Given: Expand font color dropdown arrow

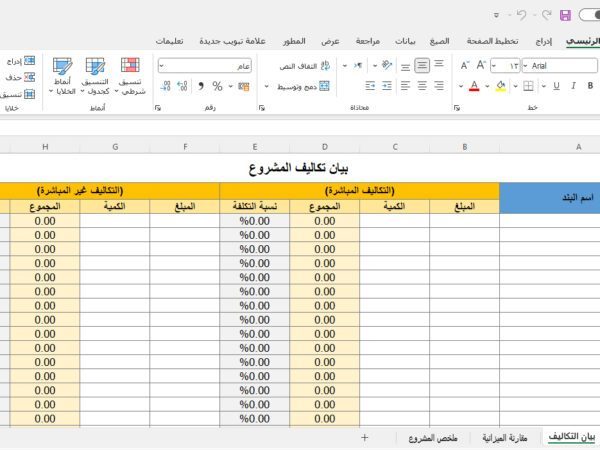Looking at the screenshot, I should 461,86.
